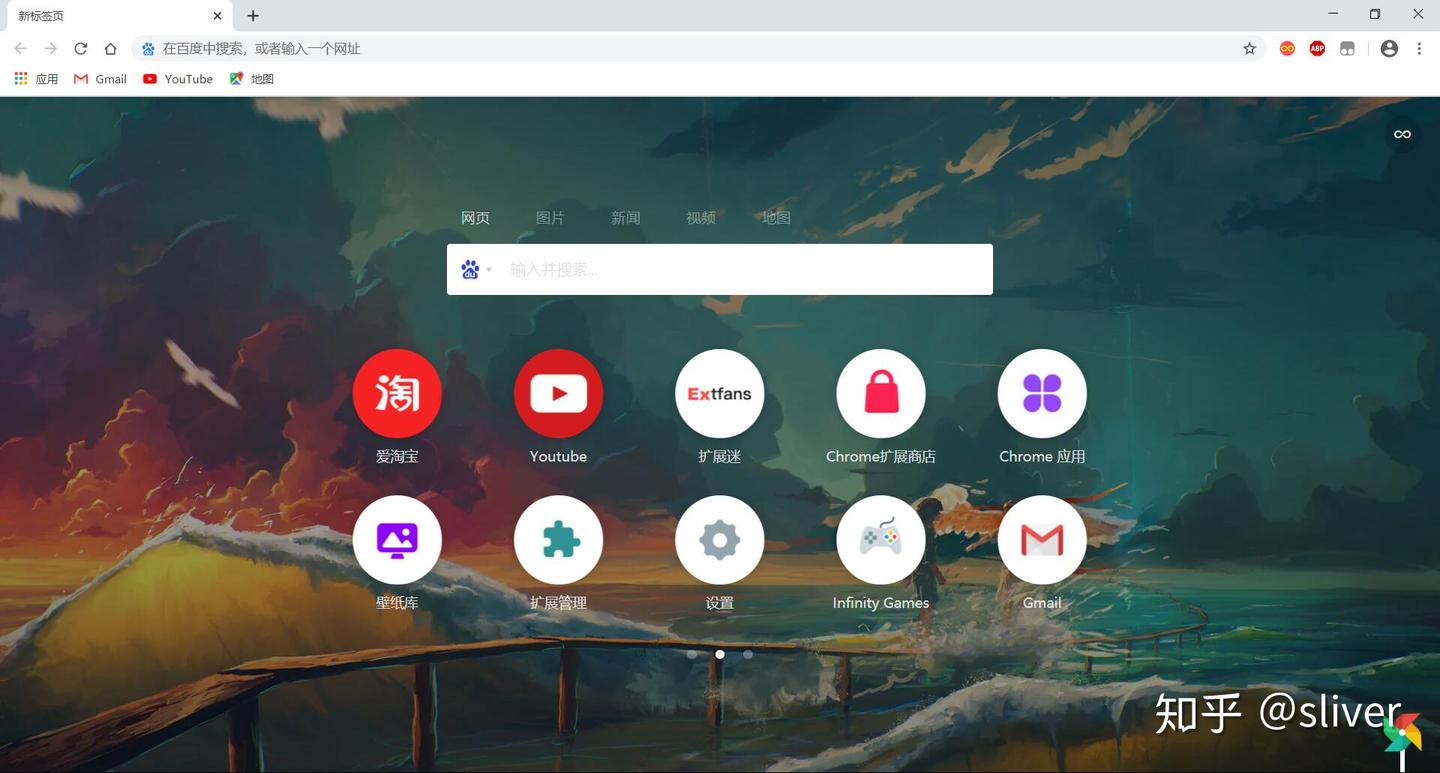Open the Chrome profile account icon
Screen dimensions: 1440x773
click(1389, 48)
